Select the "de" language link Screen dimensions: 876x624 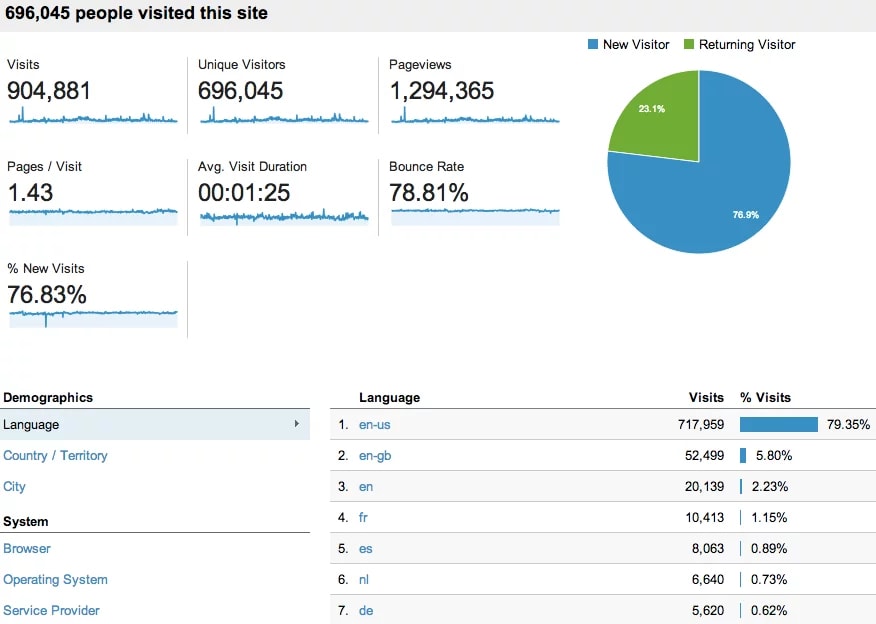click(x=364, y=610)
